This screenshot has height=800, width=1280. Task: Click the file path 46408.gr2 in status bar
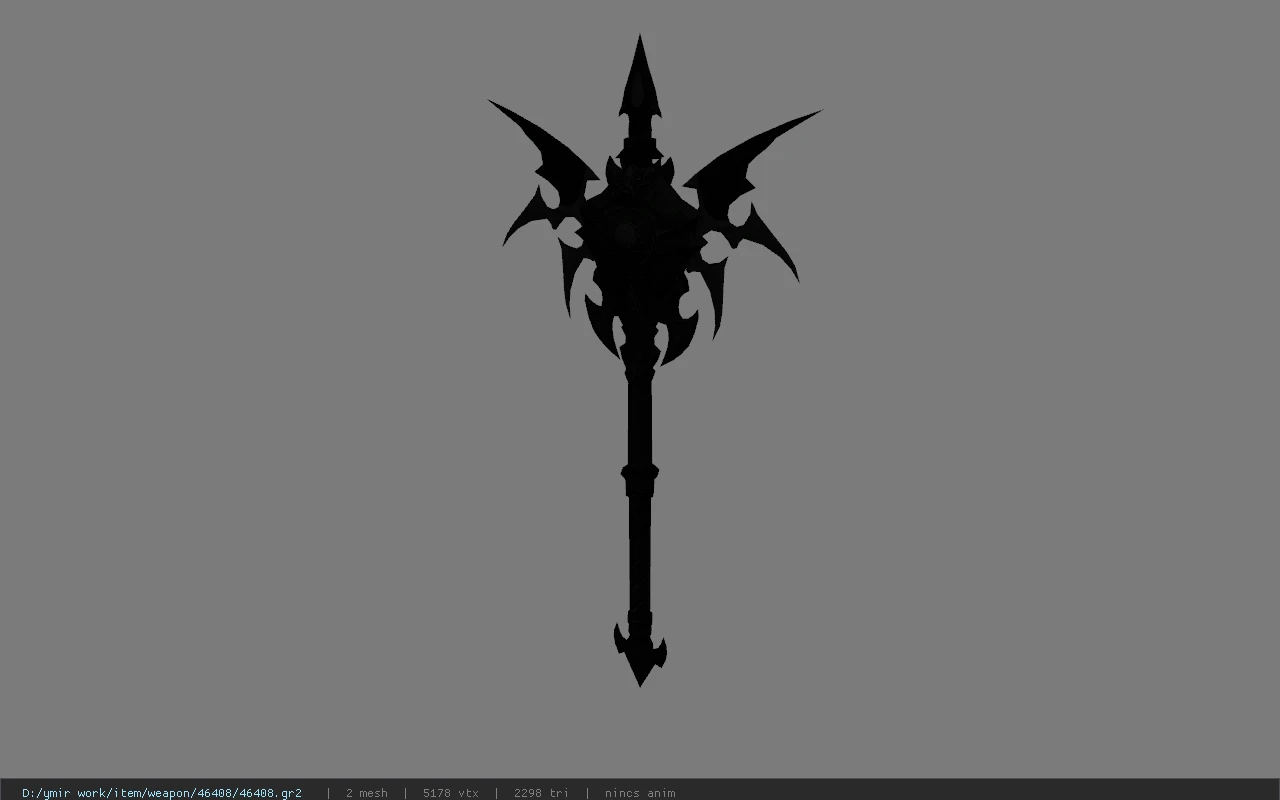(x=162, y=793)
